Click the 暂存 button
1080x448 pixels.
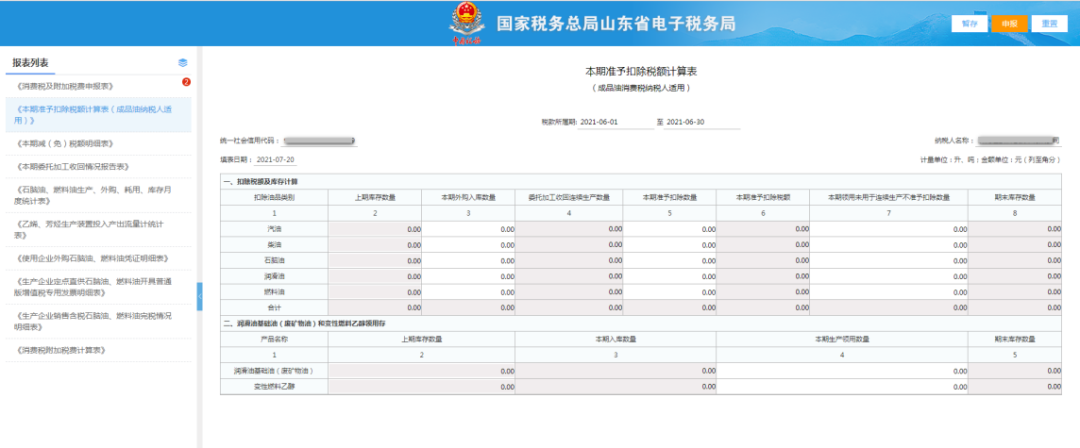[969, 23]
